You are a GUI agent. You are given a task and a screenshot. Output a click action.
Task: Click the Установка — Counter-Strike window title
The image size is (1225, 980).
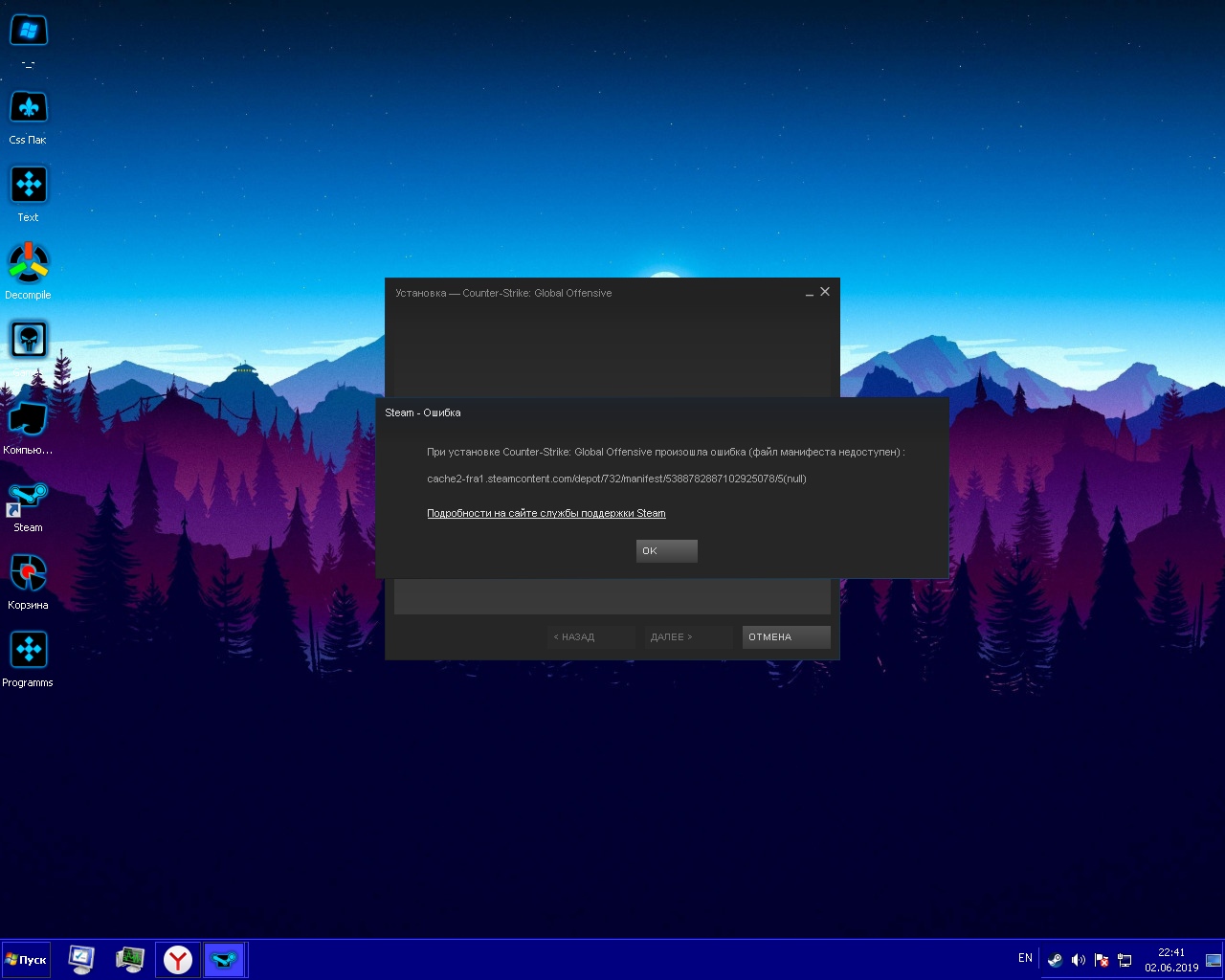point(503,293)
